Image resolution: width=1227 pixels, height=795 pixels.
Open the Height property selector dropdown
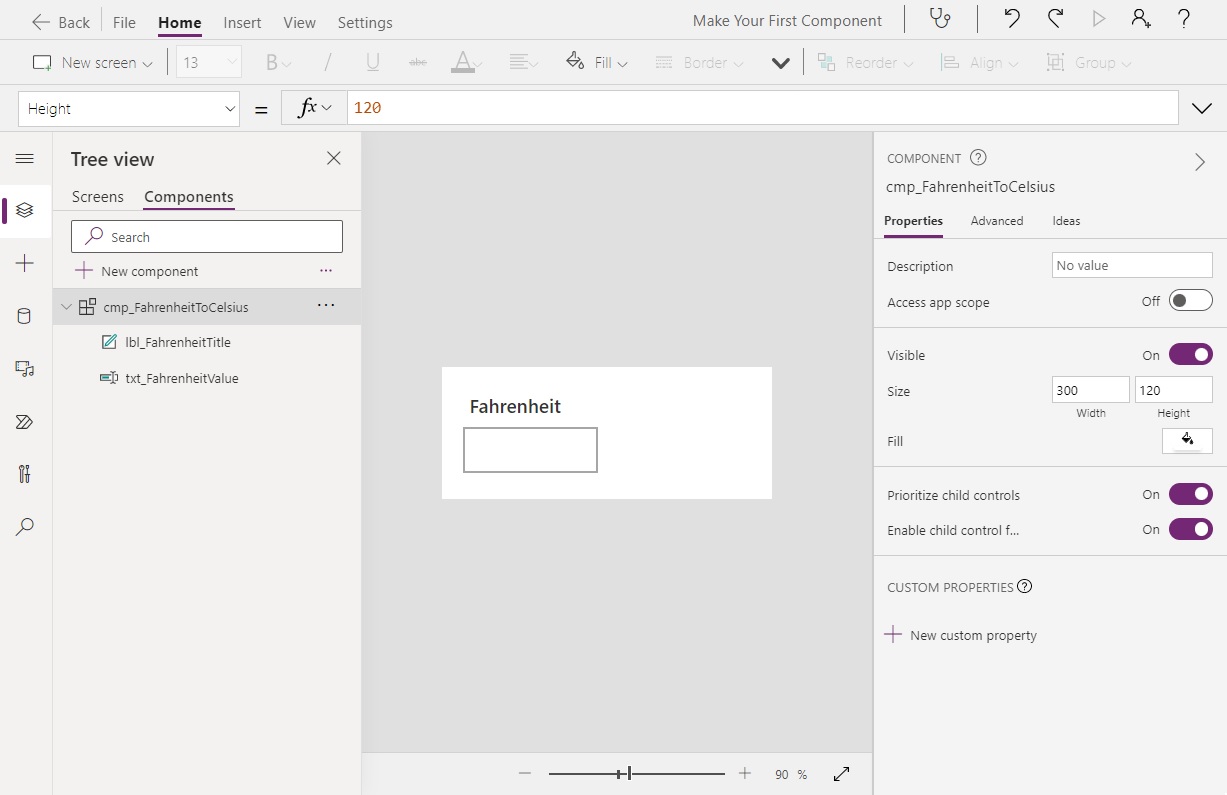[229, 108]
